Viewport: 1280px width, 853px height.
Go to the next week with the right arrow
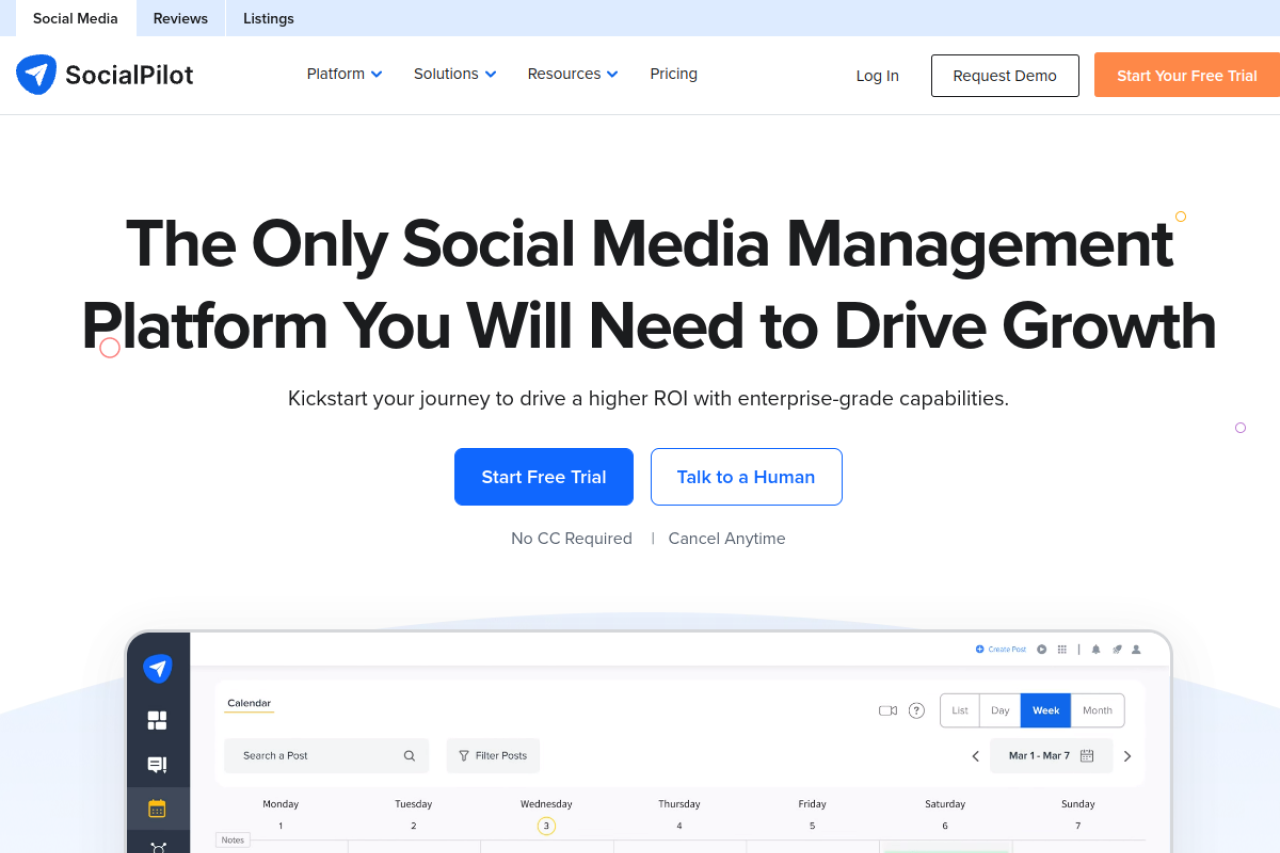pyautogui.click(x=1127, y=756)
